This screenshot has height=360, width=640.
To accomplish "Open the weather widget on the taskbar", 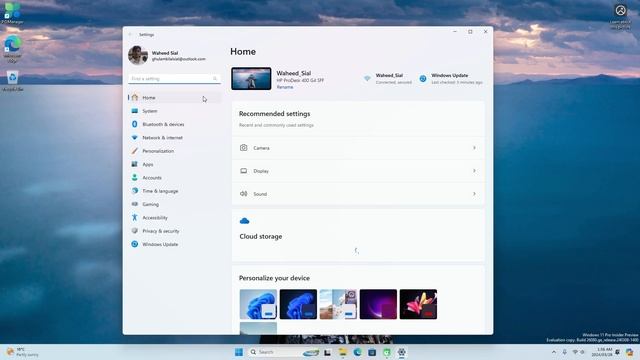I will pyautogui.click(x=22, y=352).
